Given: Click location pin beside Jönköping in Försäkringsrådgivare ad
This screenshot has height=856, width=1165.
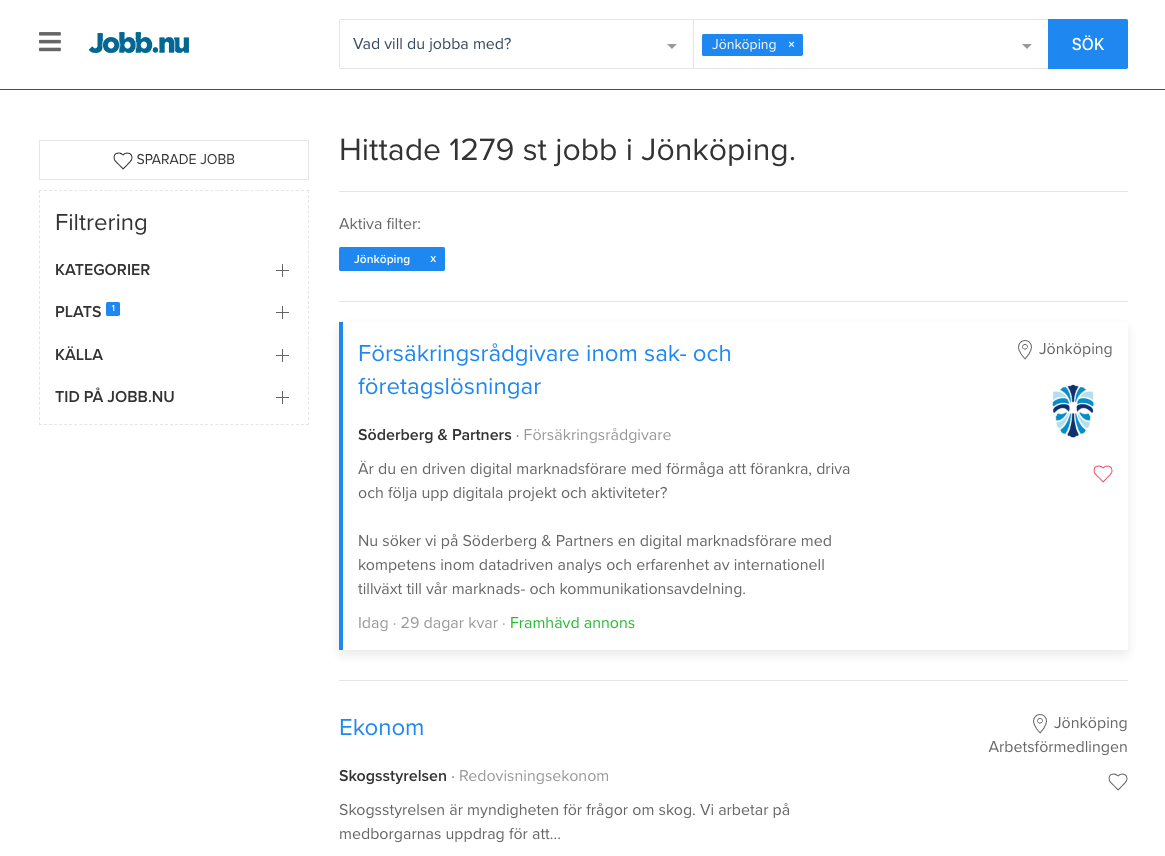Looking at the screenshot, I should point(1025,349).
